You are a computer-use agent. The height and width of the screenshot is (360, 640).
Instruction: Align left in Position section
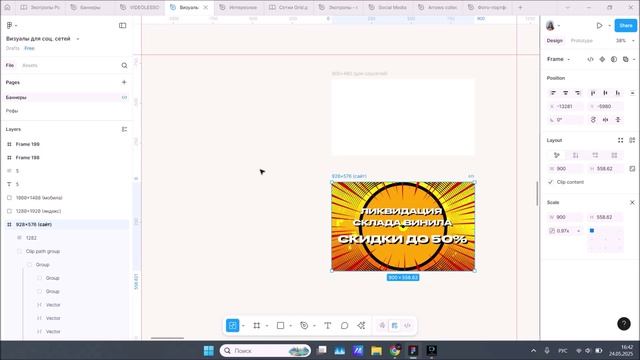(553, 93)
